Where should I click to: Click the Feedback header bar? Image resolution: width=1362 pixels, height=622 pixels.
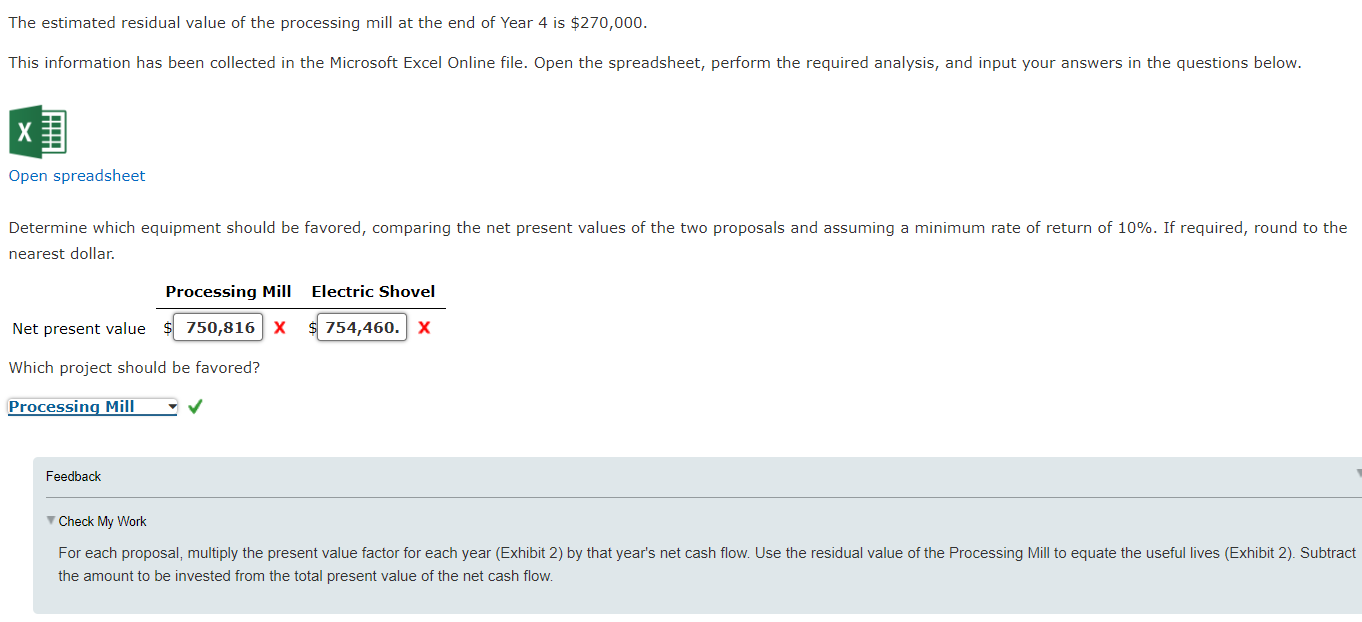[x=72, y=476]
